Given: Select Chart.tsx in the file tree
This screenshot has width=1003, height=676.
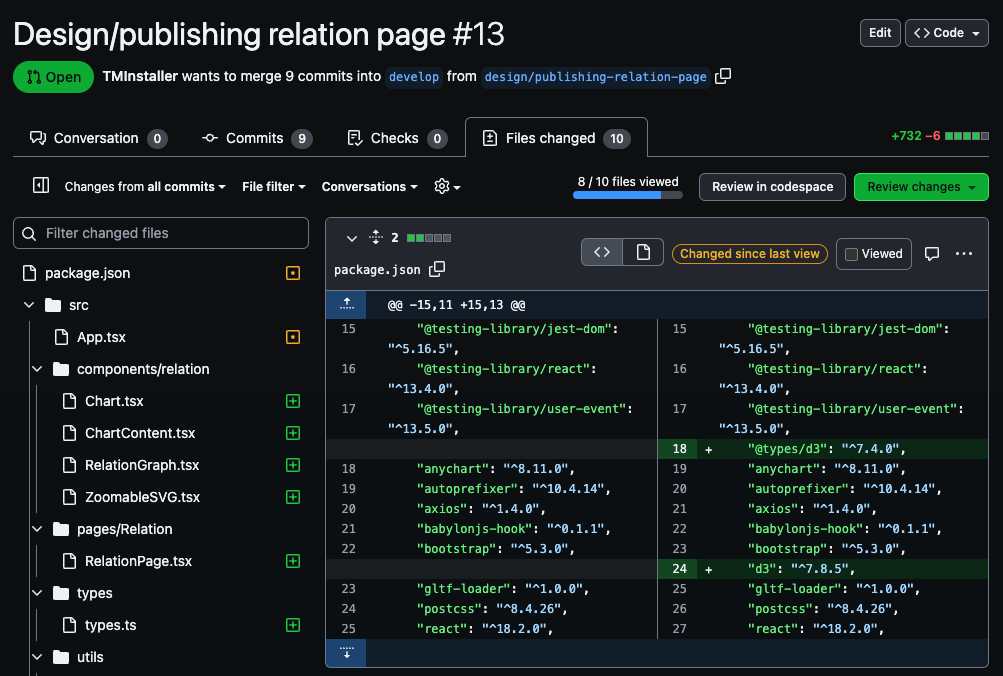Looking at the screenshot, I should click(114, 401).
